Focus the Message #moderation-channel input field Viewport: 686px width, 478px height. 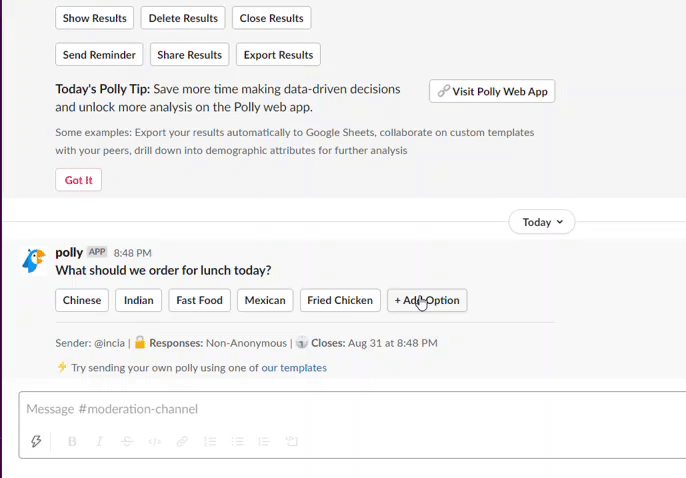point(300,409)
